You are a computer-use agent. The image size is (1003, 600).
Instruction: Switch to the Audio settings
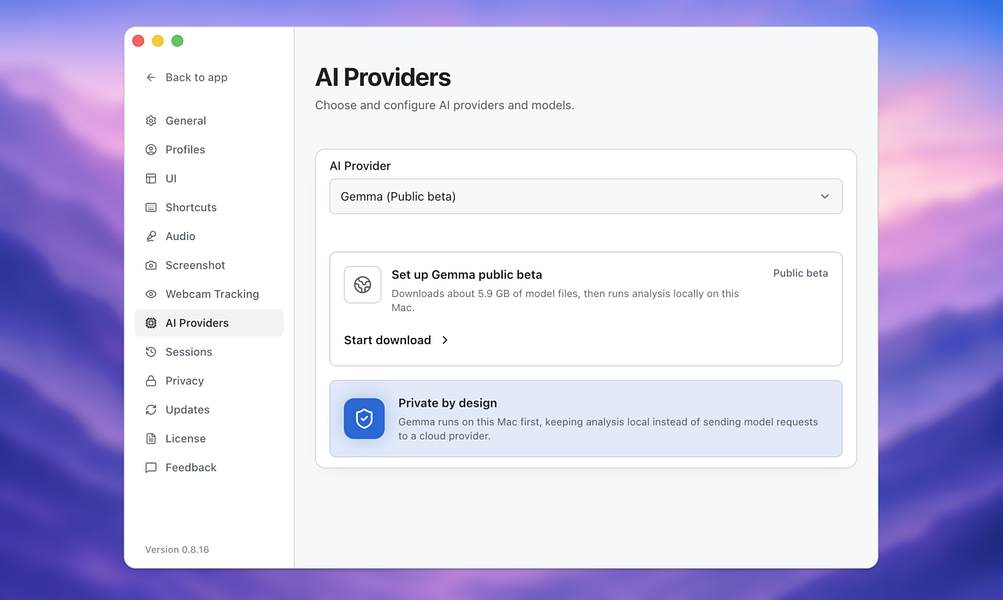209,236
